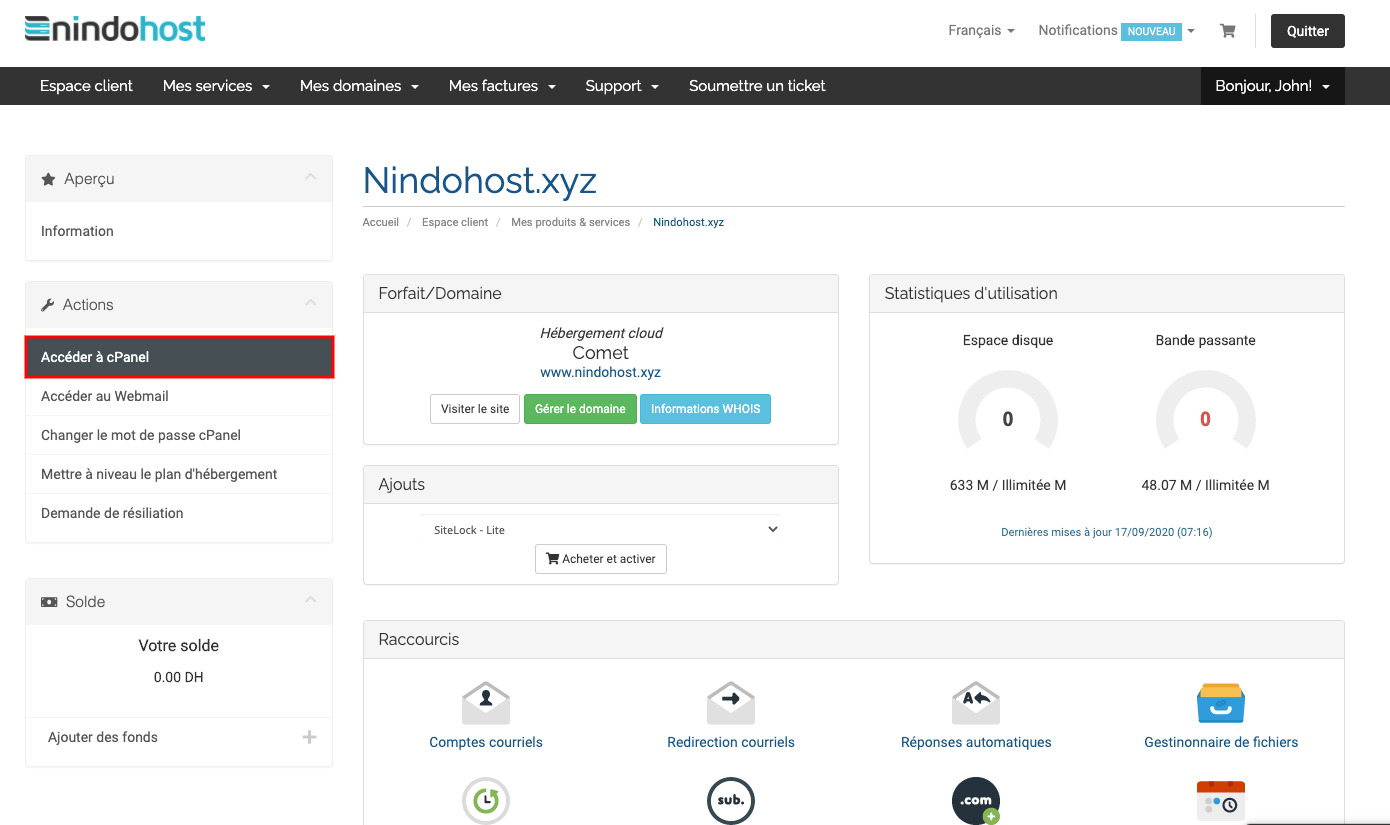The width and height of the screenshot is (1390, 825).
Task: Open Information in Aperçu panel
Action: [179, 231]
